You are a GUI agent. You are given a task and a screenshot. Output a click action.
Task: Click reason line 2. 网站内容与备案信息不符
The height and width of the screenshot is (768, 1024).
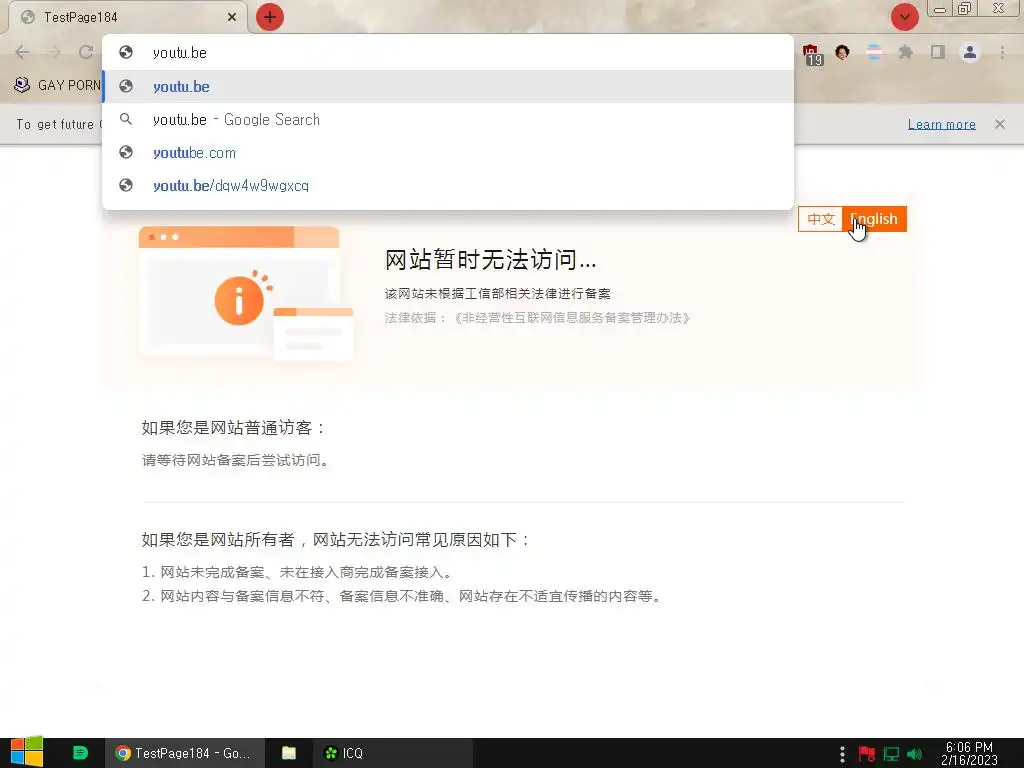pyautogui.click(x=403, y=596)
